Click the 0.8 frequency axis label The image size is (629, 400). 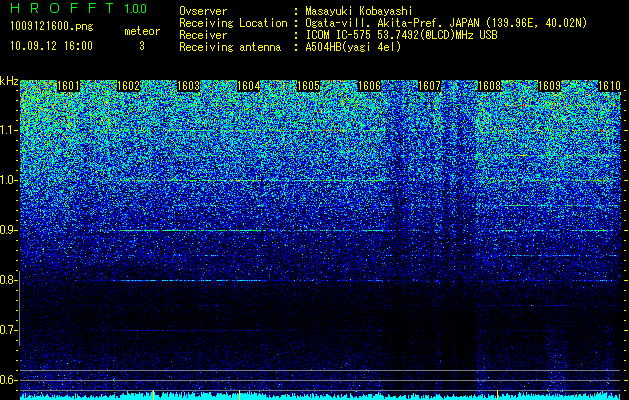tap(8, 280)
